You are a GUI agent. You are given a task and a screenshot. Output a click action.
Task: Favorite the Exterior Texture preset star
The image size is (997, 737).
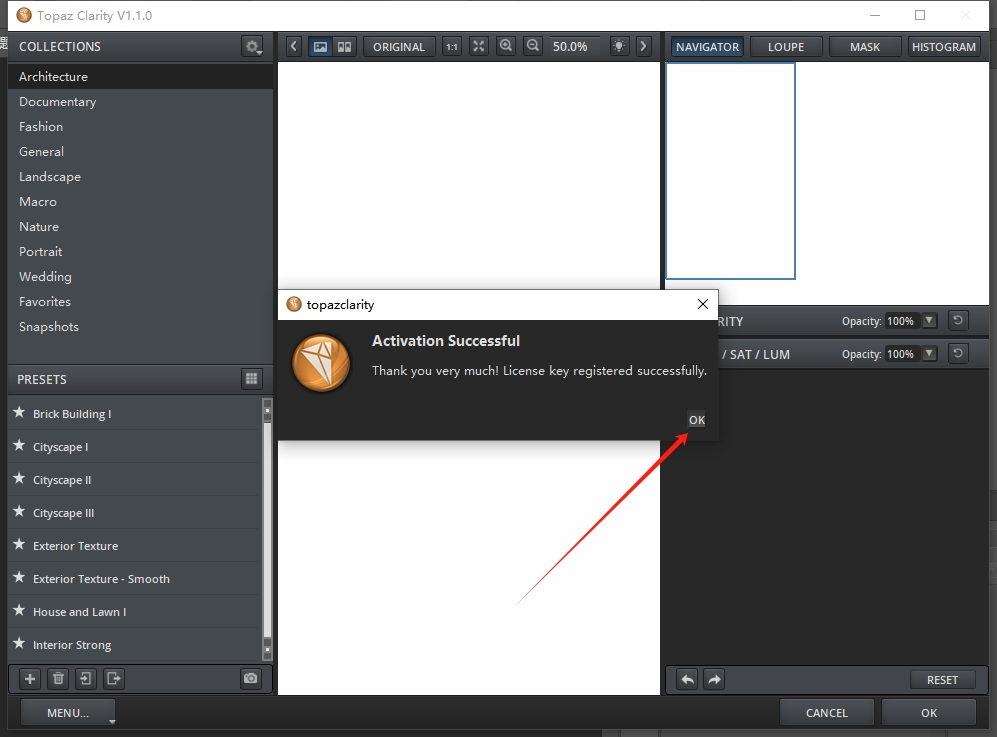[x=19, y=545]
